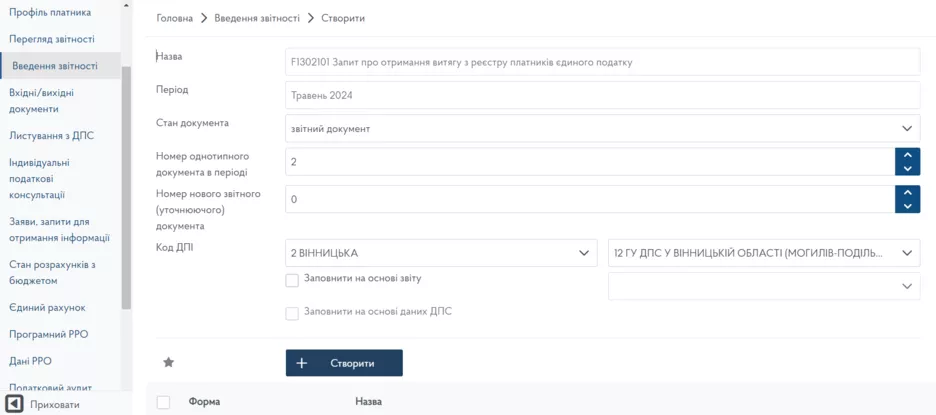
Task: Click the Приховати collapse sidebar icon
Action: [x=15, y=404]
